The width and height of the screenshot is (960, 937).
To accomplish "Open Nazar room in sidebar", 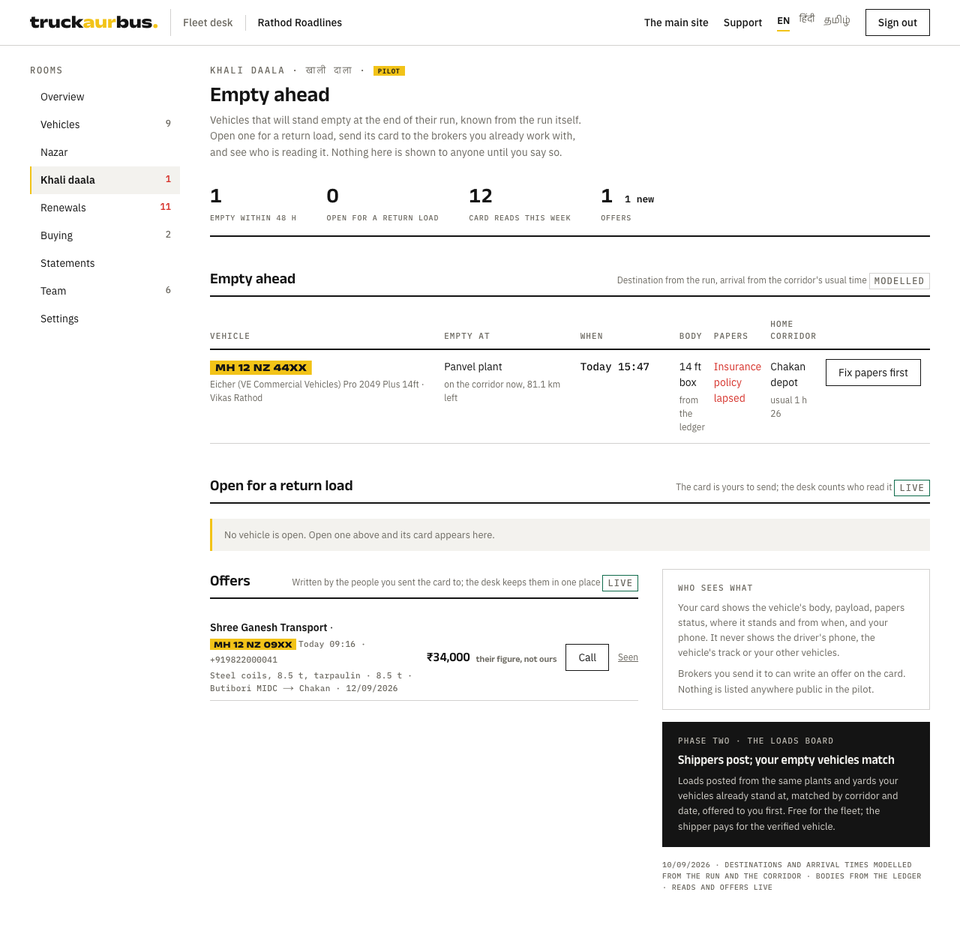I will (105, 152).
